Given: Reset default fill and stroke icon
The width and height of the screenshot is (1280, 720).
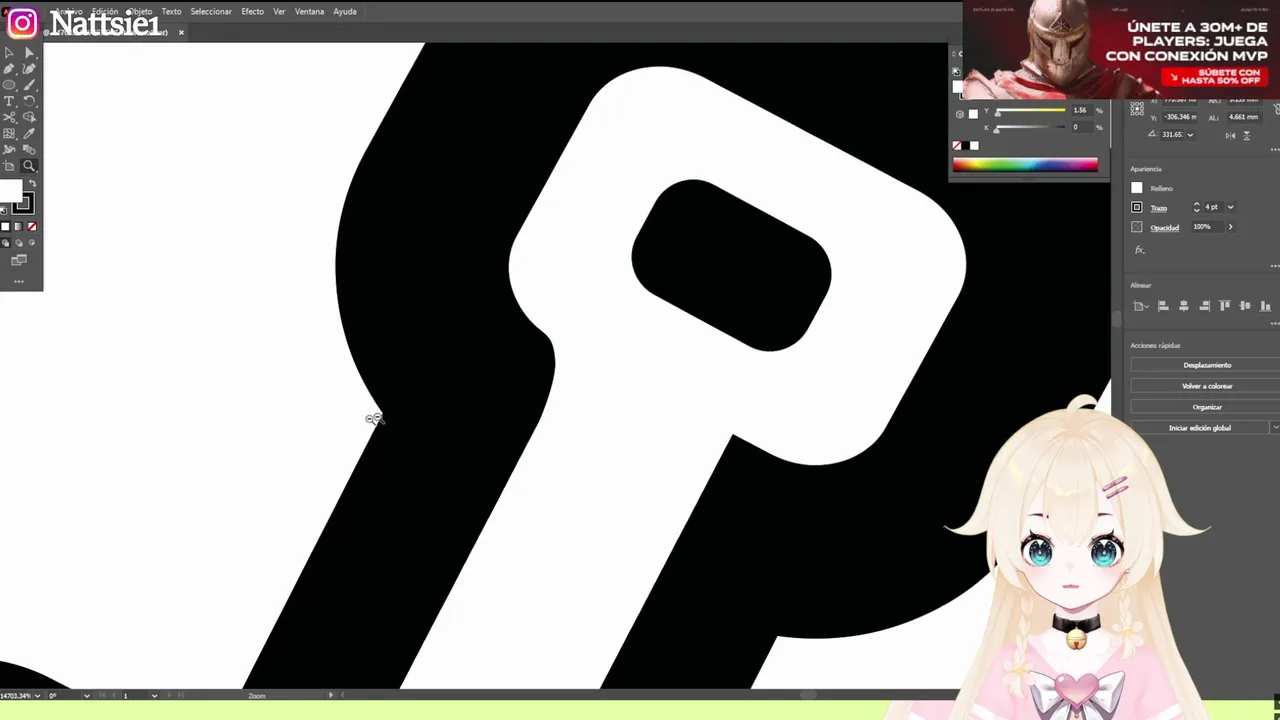Looking at the screenshot, I should coord(4,211).
